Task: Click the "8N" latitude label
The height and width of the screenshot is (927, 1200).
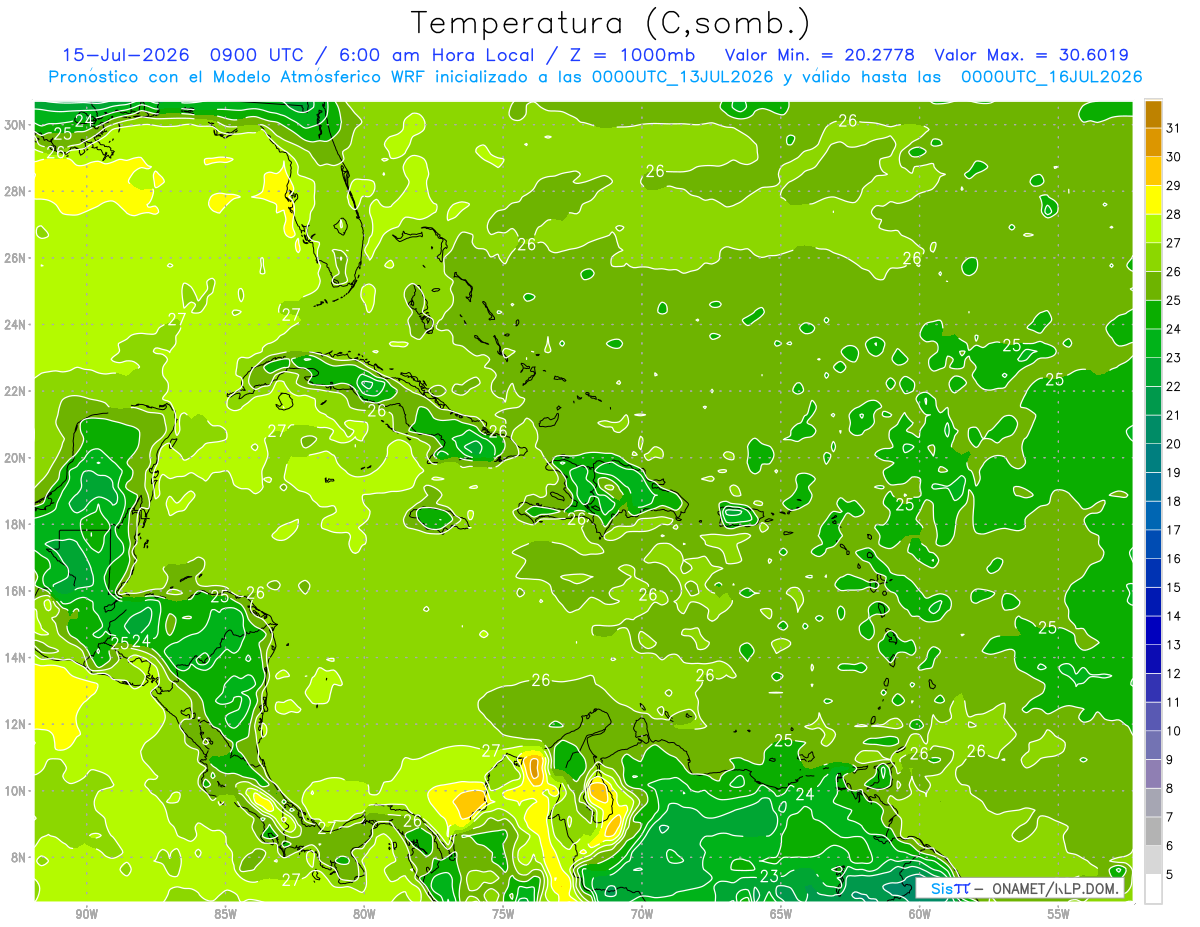Action: 20,857
